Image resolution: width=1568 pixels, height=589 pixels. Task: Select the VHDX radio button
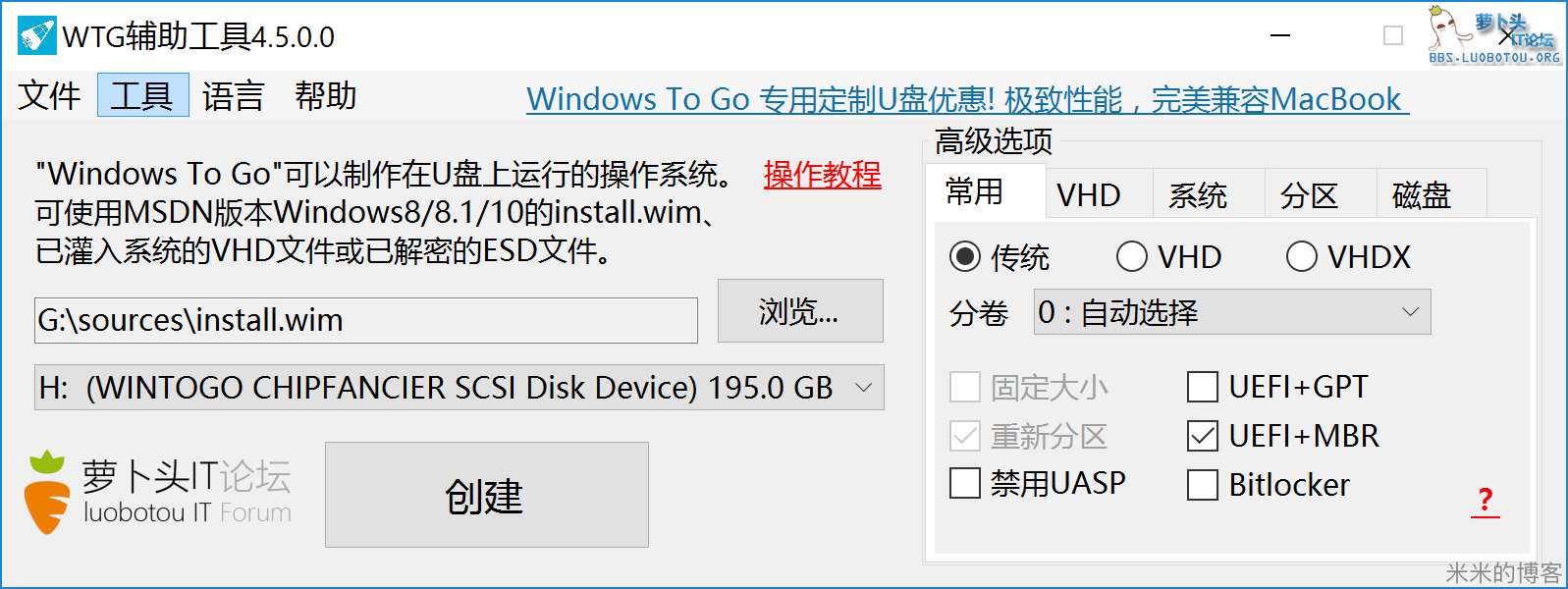(1302, 256)
